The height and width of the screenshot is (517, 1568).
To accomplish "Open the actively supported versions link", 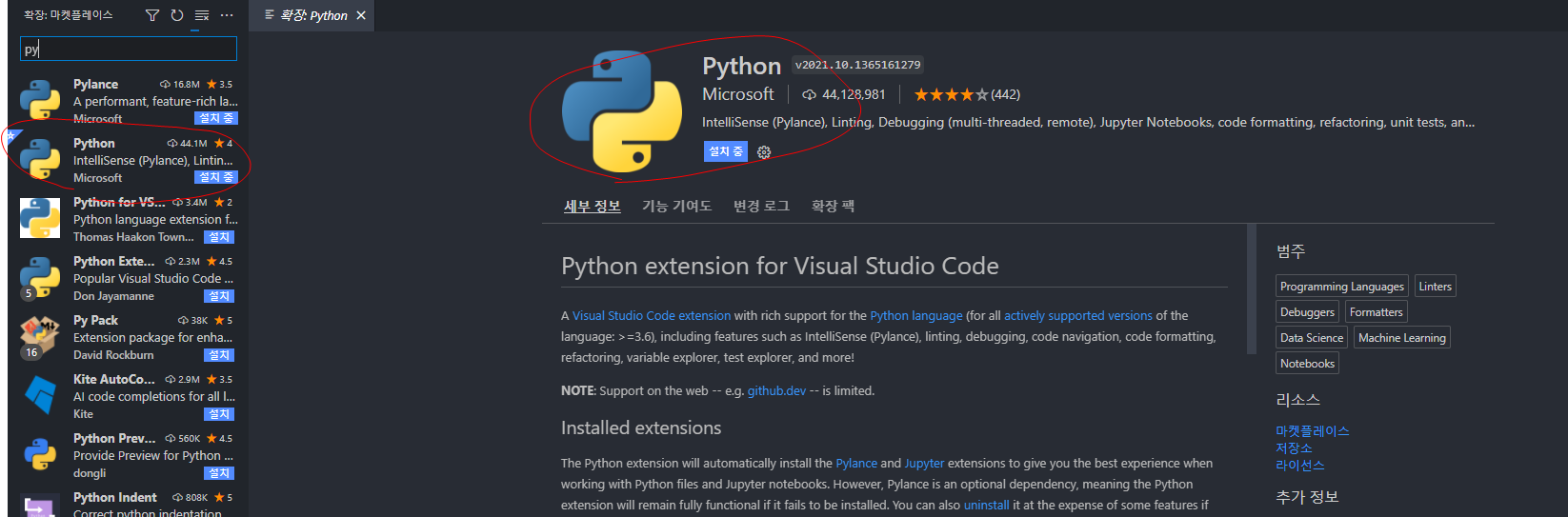I will click(1078, 315).
